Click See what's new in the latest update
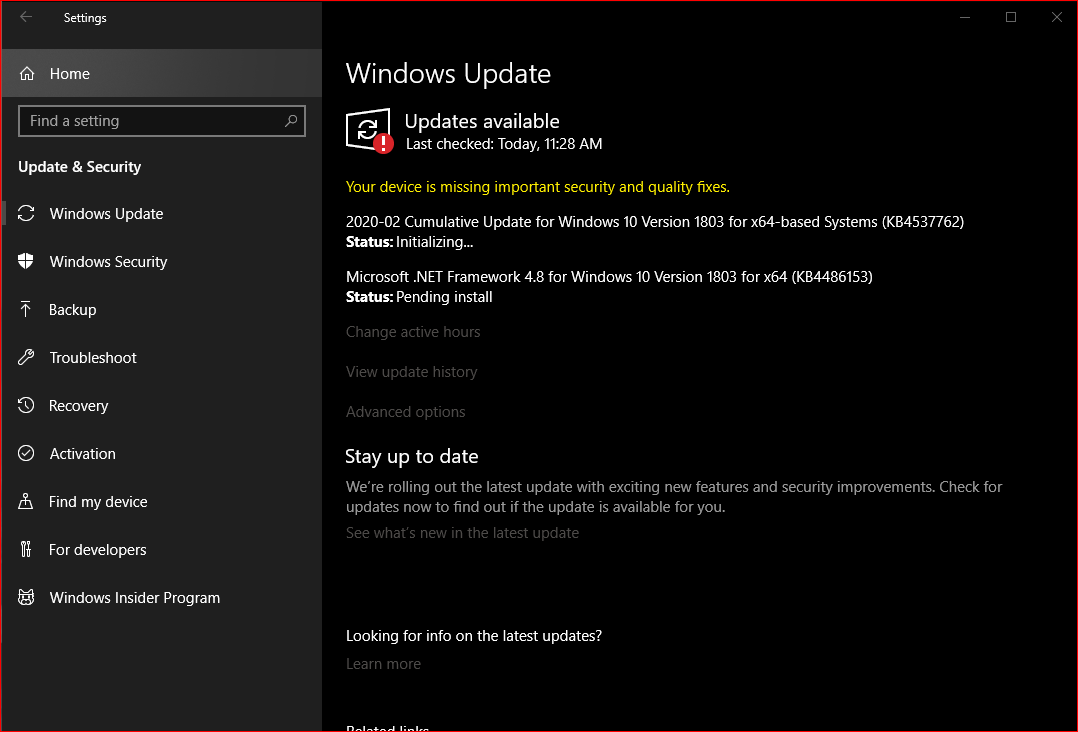This screenshot has height=732, width=1078. tap(462, 533)
